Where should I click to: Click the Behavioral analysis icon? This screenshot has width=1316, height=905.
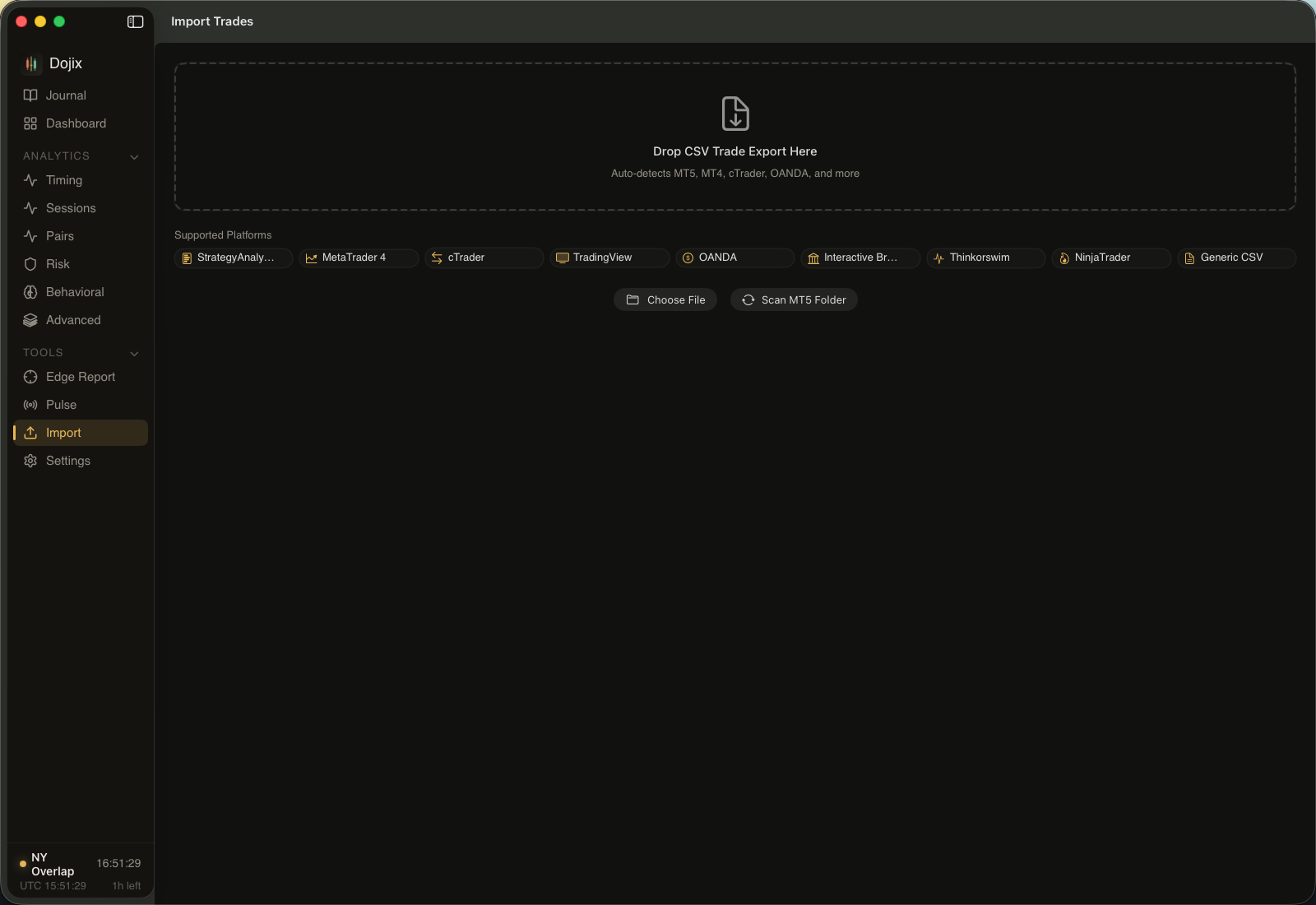tap(30, 292)
